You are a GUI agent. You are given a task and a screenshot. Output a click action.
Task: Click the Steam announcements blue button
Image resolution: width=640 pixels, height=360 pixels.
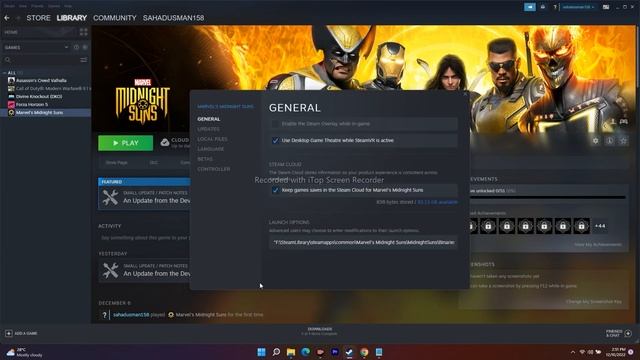coord(529,7)
